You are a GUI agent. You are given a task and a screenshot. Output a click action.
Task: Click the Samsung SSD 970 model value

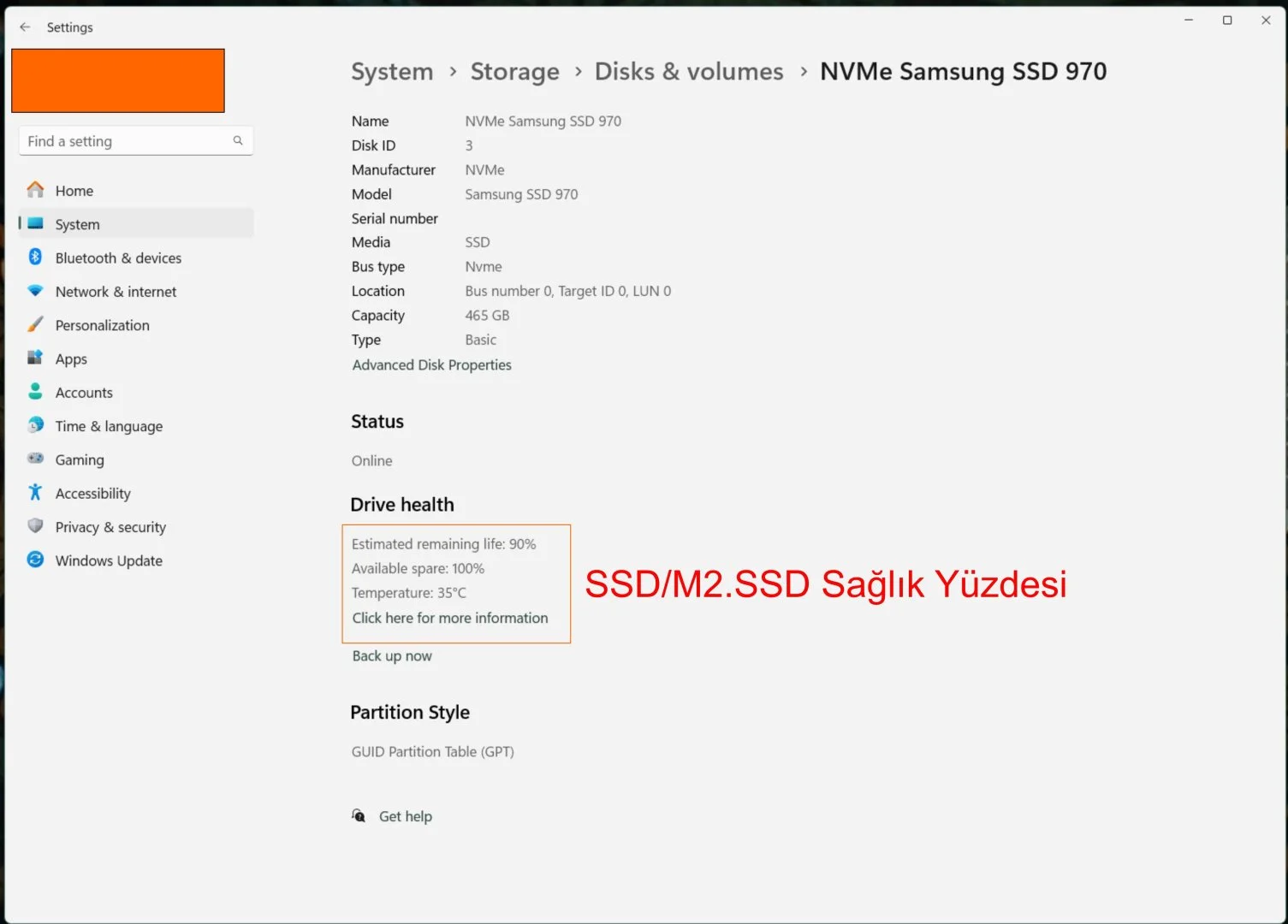521,194
